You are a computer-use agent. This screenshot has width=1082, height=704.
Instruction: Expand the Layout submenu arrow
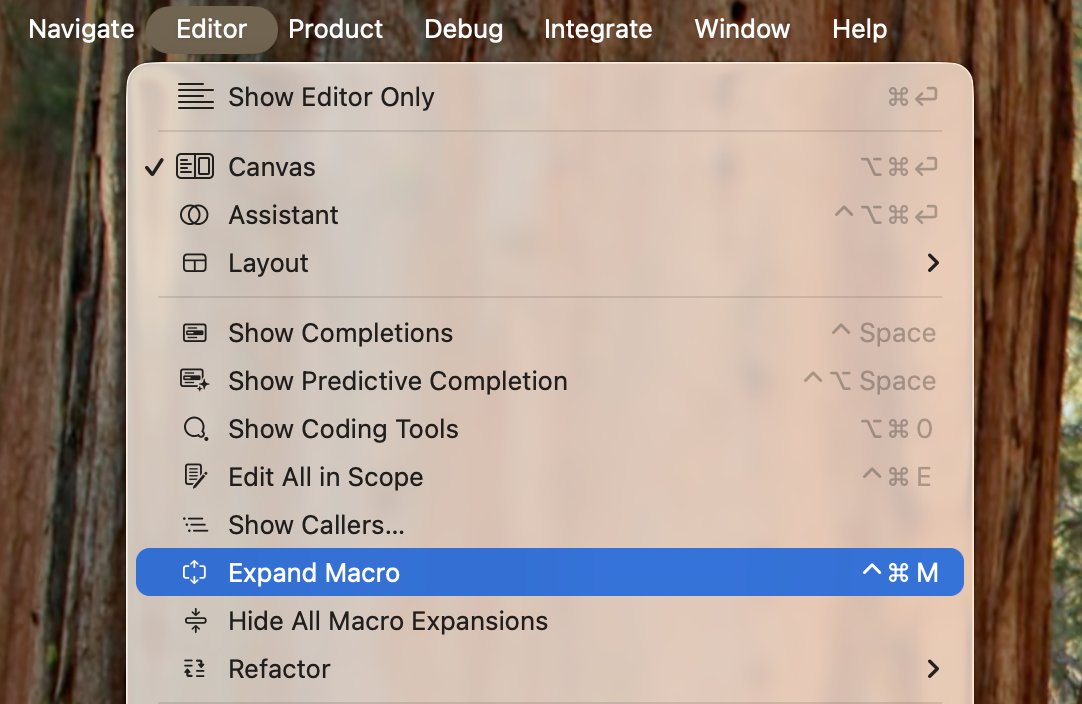click(x=933, y=263)
